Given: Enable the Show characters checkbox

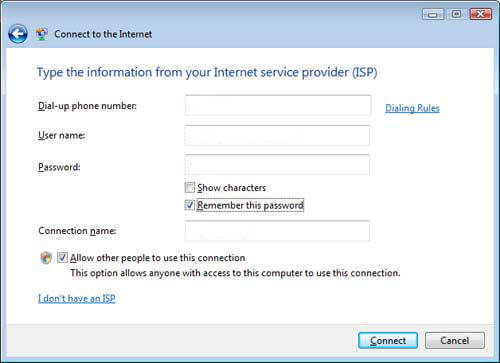Looking at the screenshot, I should pyautogui.click(x=190, y=188).
